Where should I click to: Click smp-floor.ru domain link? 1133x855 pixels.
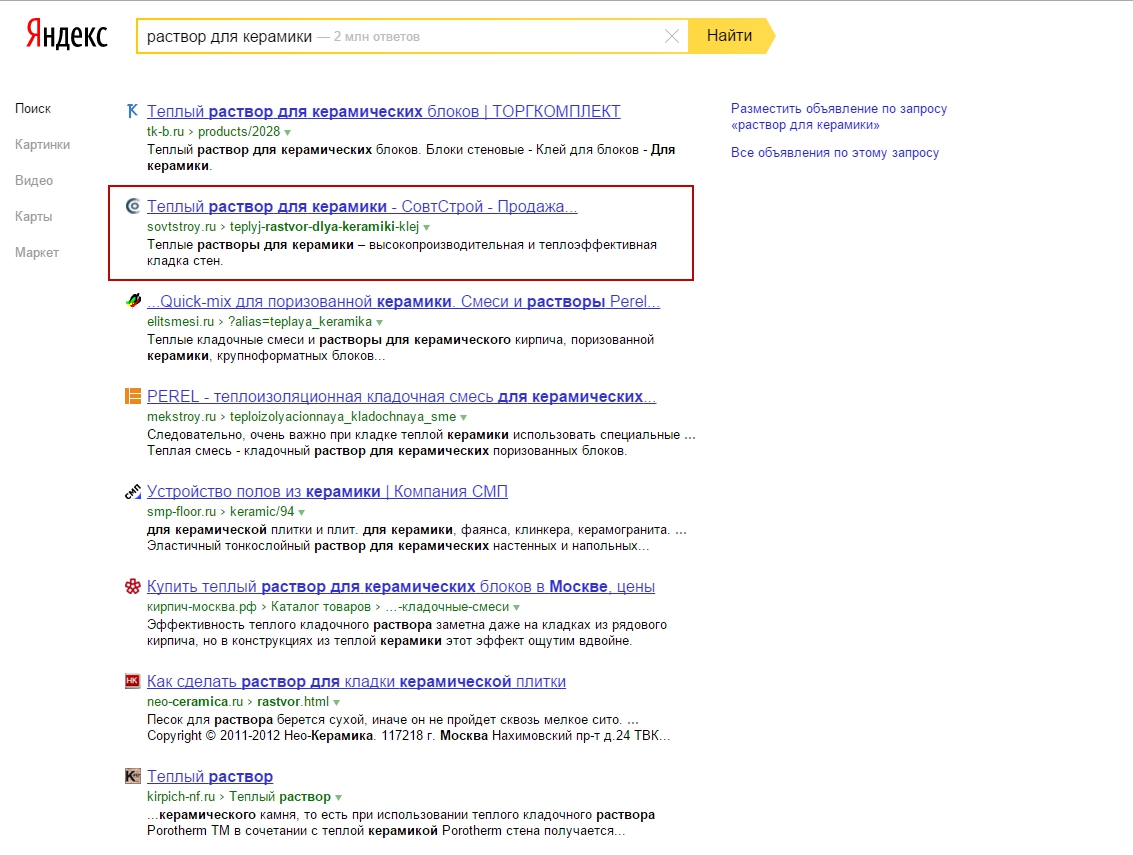[181, 512]
